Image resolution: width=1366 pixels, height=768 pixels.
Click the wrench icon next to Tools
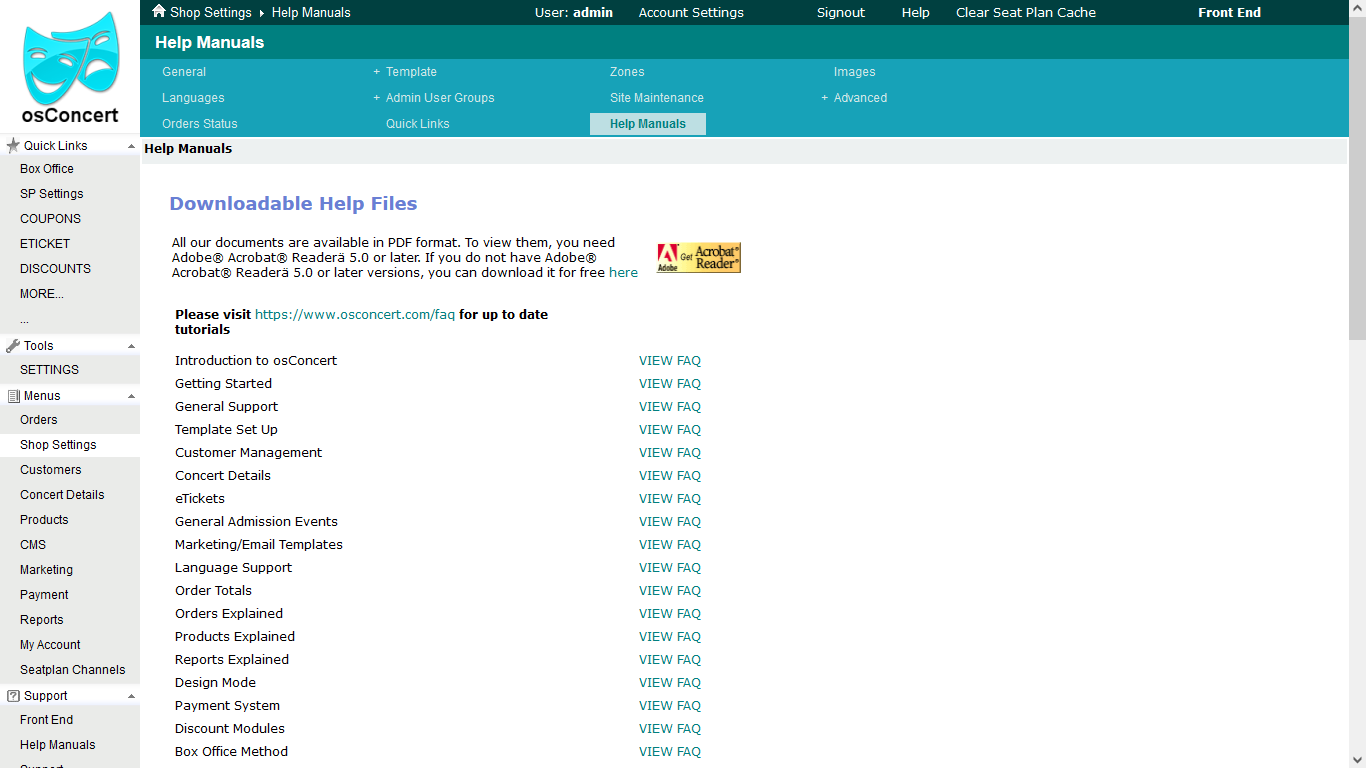(x=13, y=346)
